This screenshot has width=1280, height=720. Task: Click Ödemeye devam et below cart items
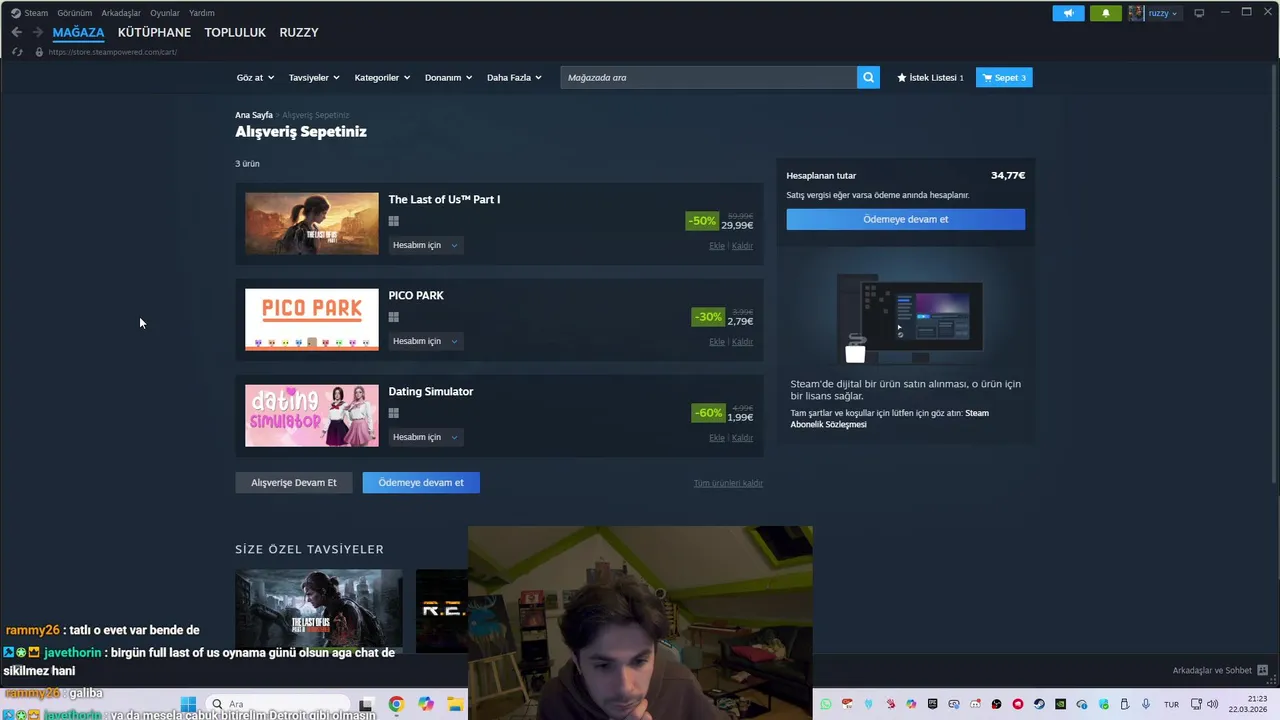point(421,483)
